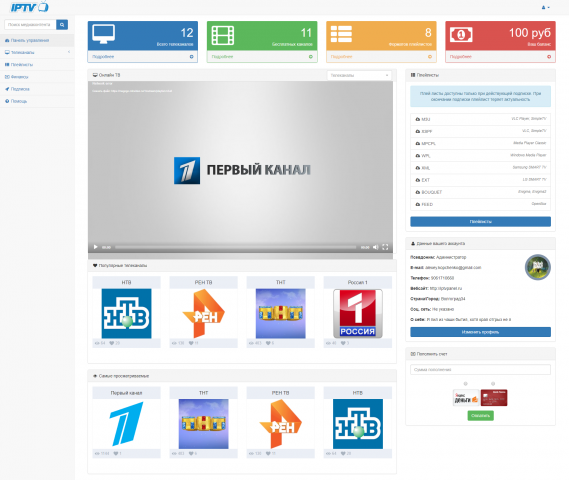Click the list icon on the orange card

click(341, 34)
